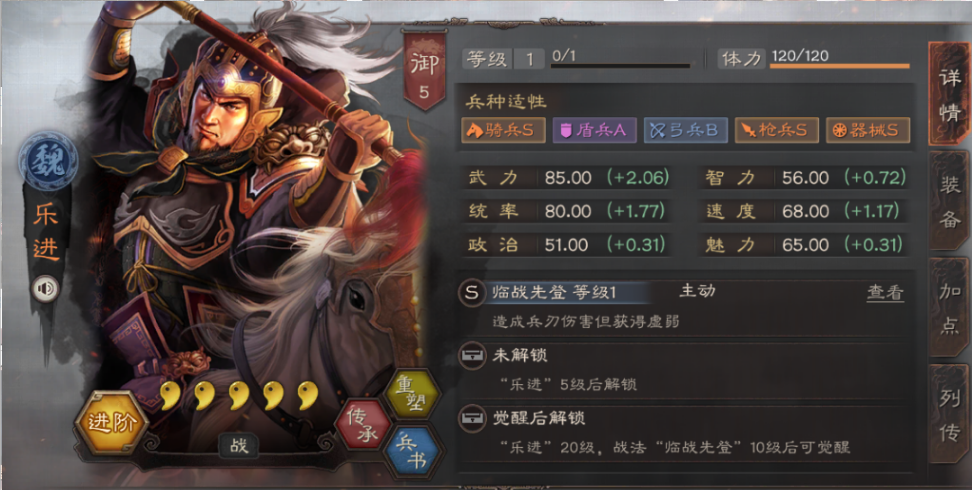Open the 传承 red hexagon
The image size is (972, 490).
coord(363,426)
